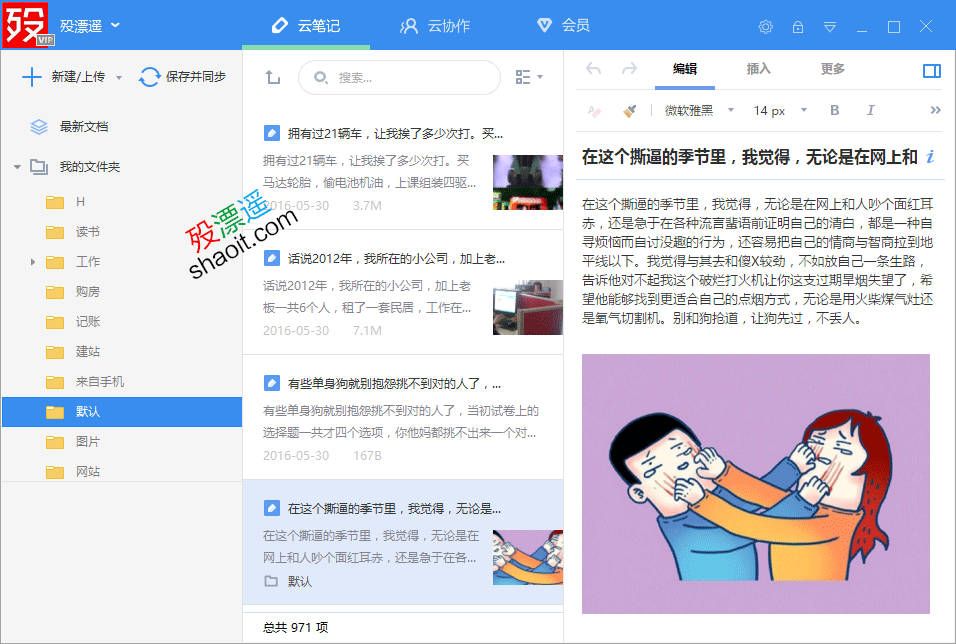
Task: Click the user avatar logo
Action: (26, 24)
